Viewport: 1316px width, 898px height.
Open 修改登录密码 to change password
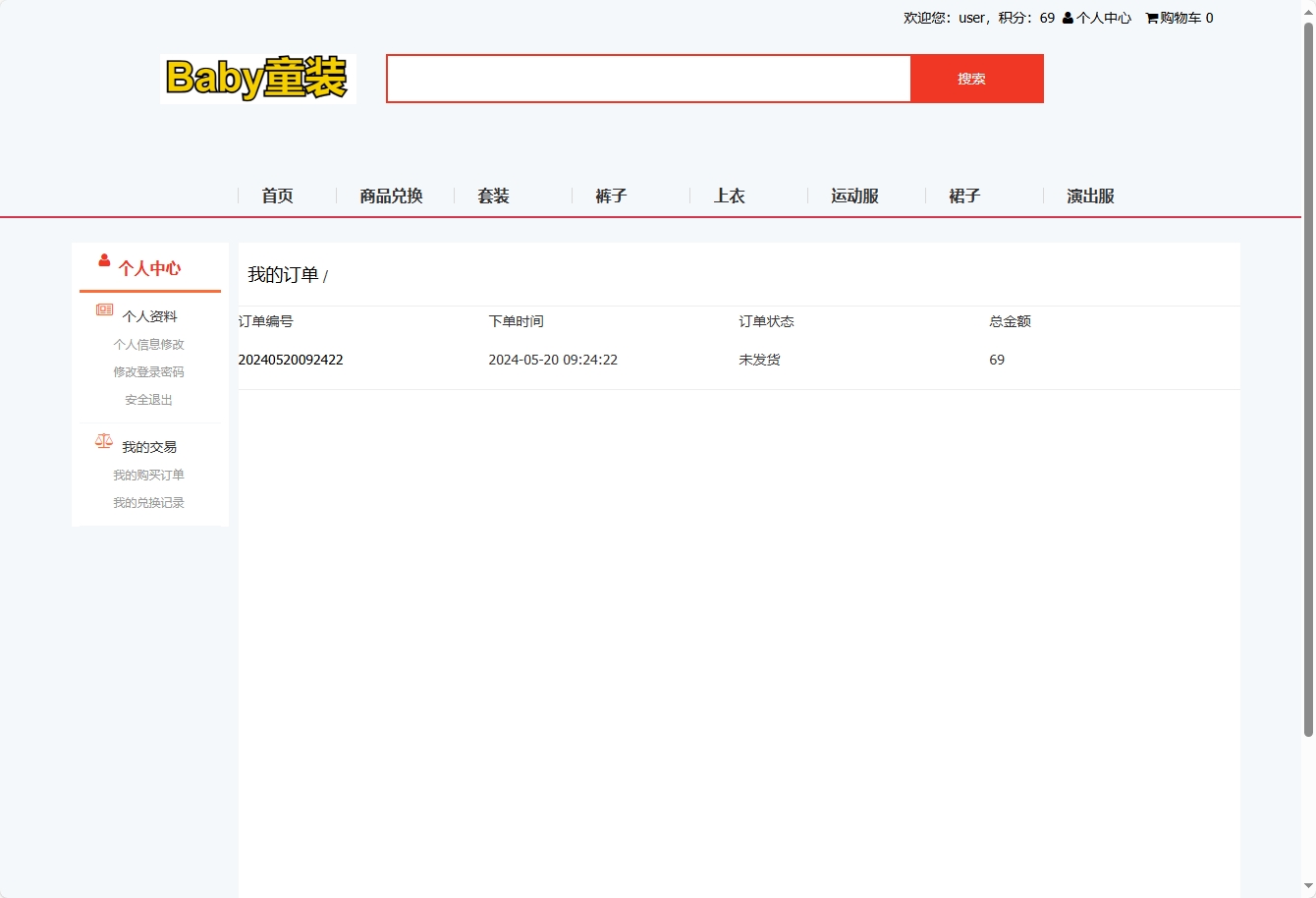tap(149, 371)
